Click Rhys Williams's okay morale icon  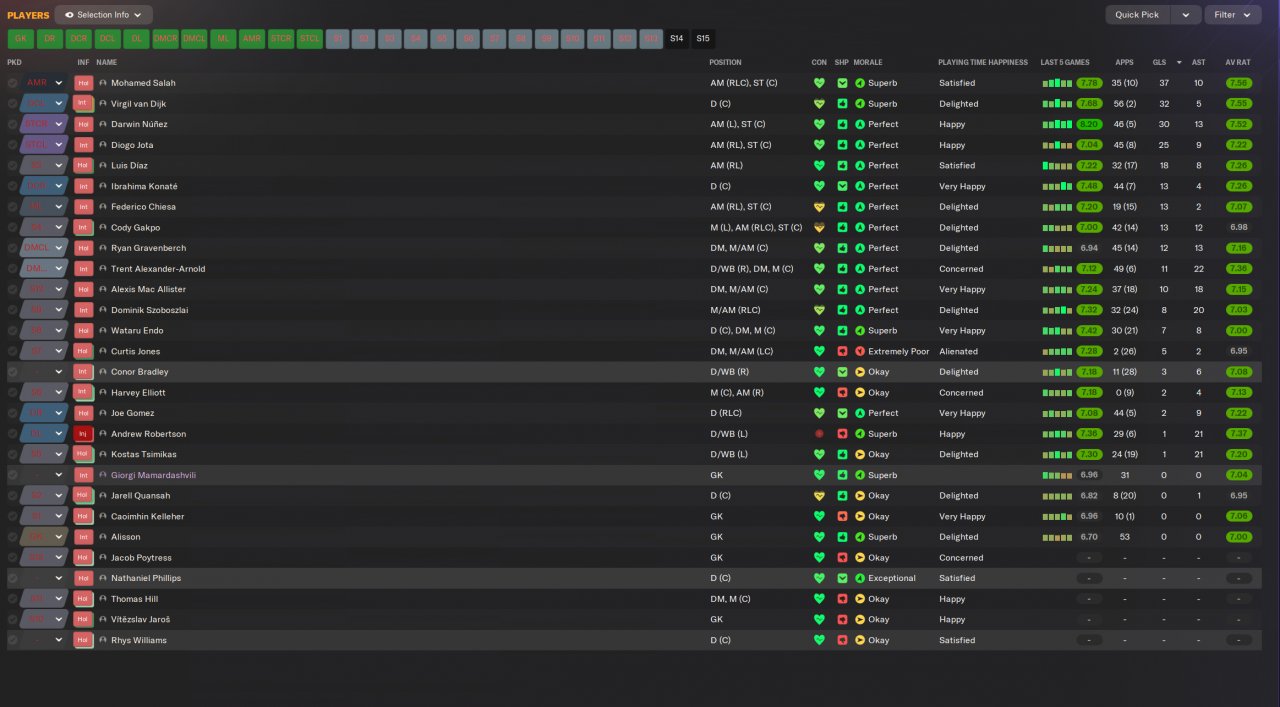(x=859, y=640)
